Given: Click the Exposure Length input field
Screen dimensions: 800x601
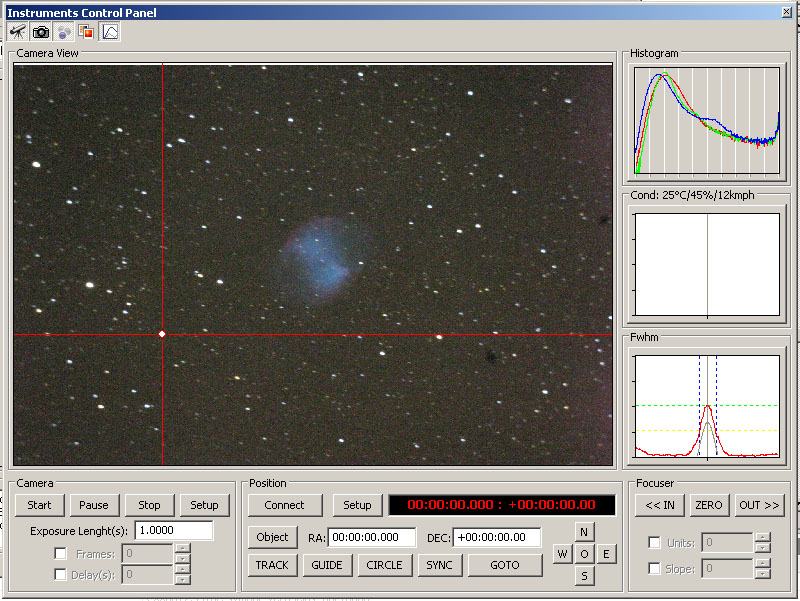Looking at the screenshot, I should [x=173, y=531].
